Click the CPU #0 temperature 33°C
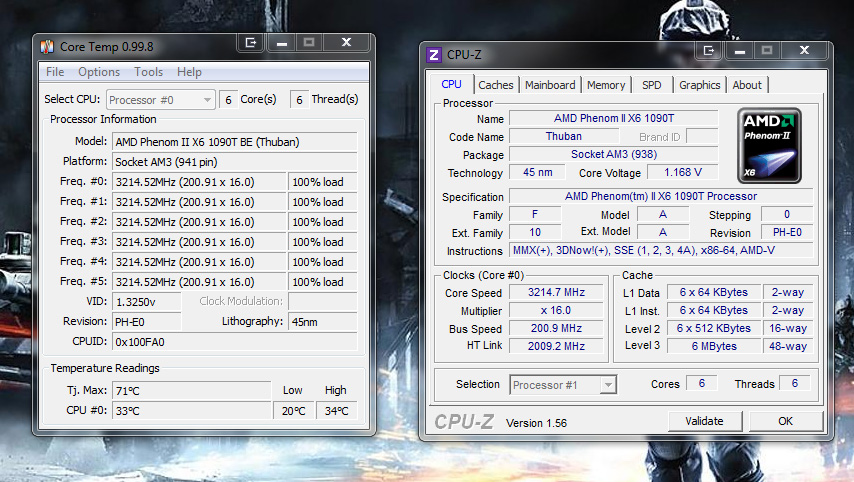 (191, 411)
